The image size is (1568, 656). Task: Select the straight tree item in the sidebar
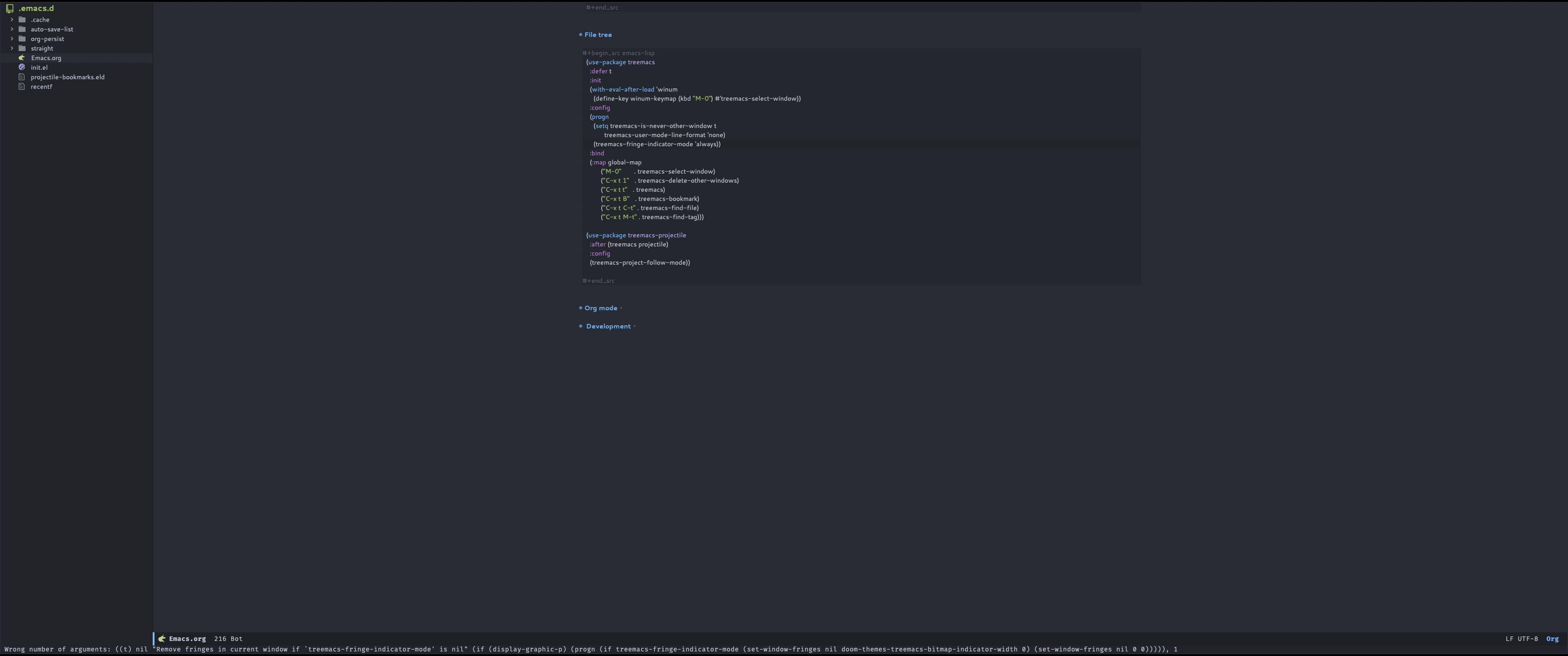point(41,48)
